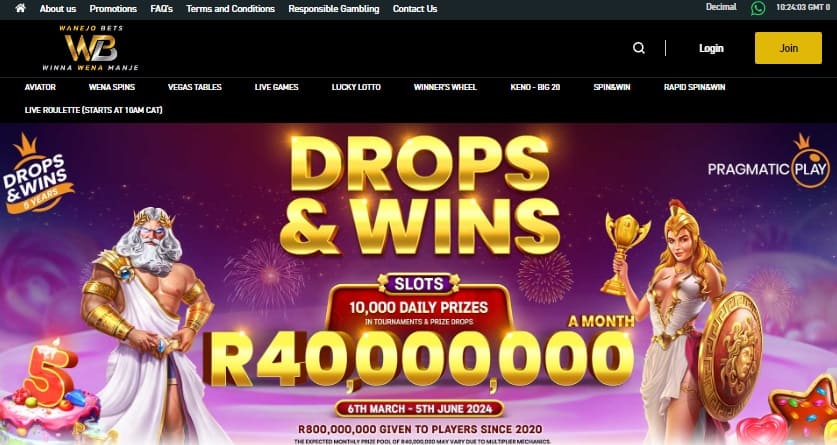837x445 pixels.
Task: Click the Wanejo Bets WB logo
Action: tap(91, 48)
